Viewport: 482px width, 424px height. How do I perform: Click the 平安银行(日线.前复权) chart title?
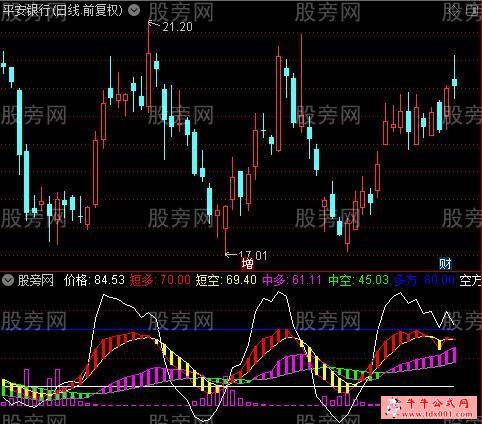click(x=62, y=10)
